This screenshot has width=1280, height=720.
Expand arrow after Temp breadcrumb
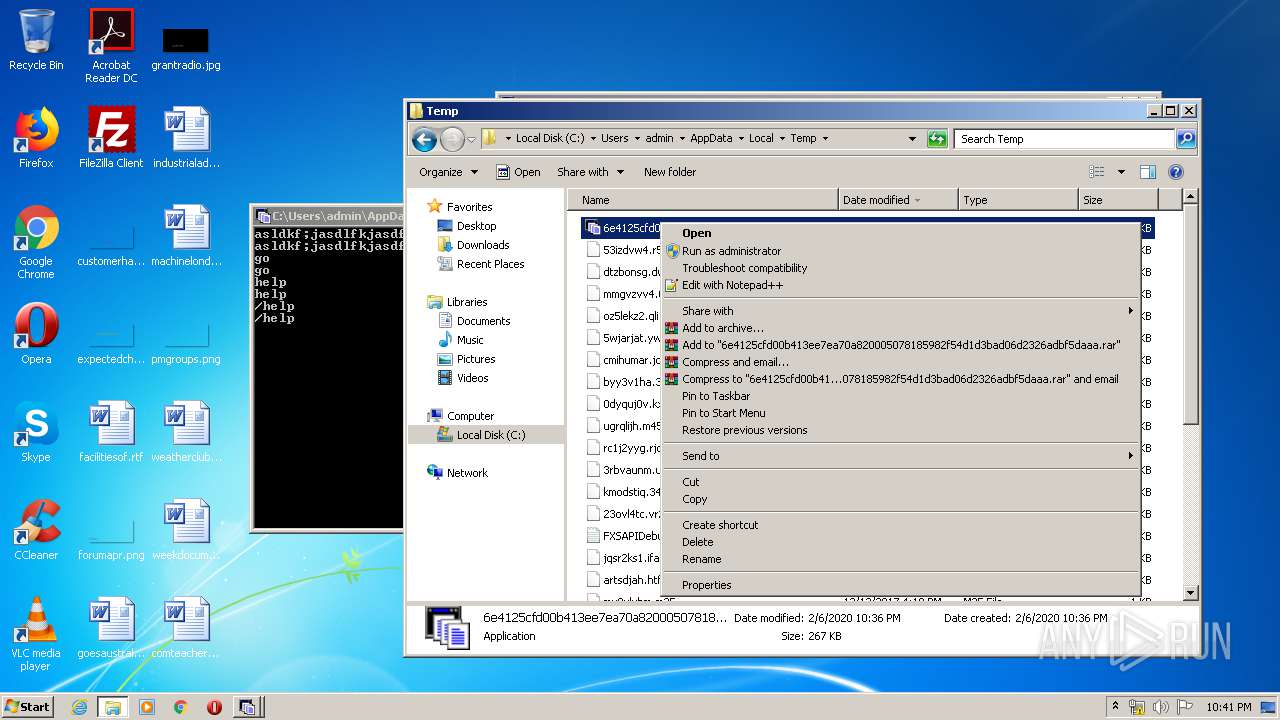pos(825,139)
